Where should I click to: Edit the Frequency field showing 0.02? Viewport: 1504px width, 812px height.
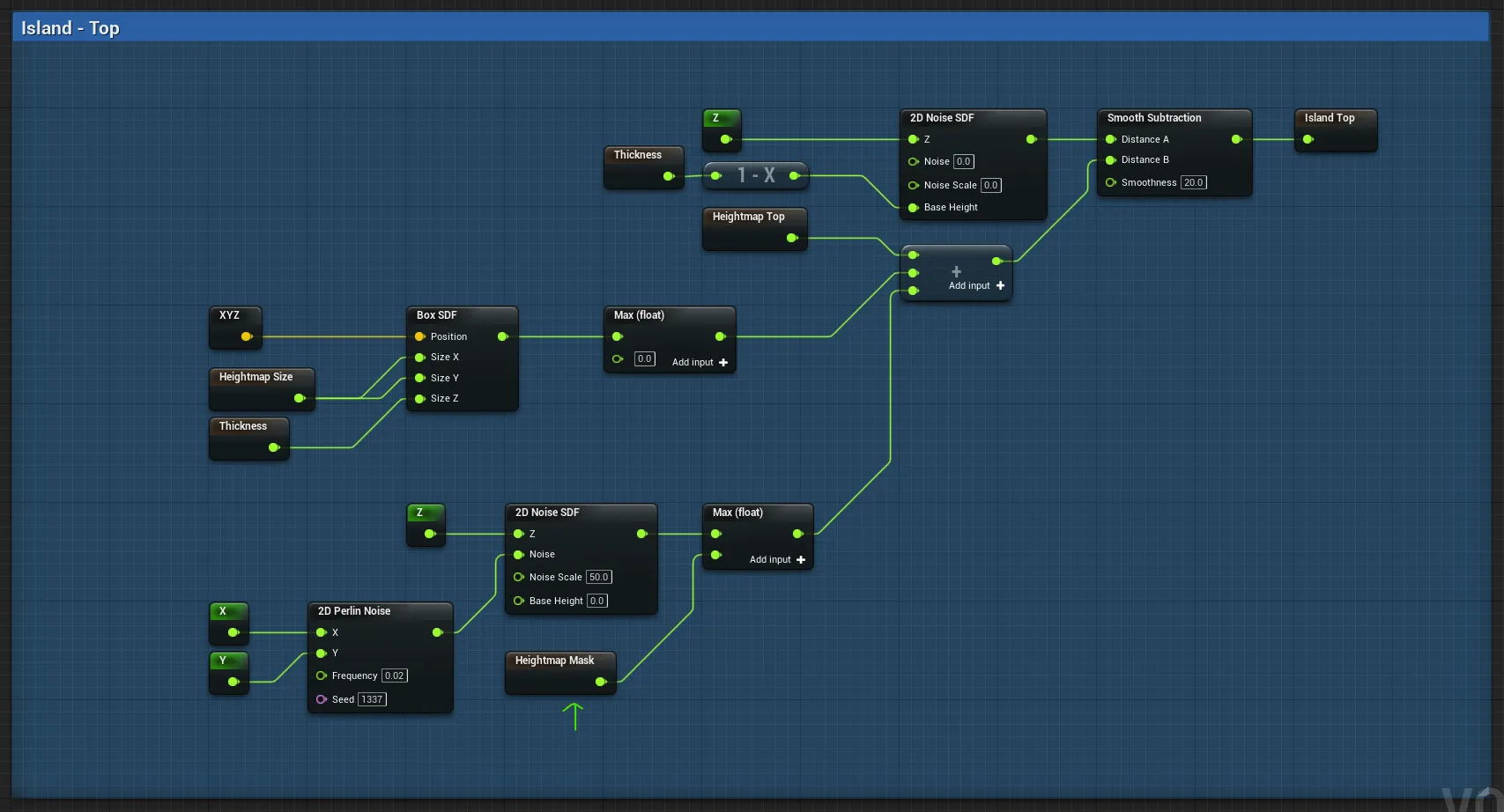394,675
